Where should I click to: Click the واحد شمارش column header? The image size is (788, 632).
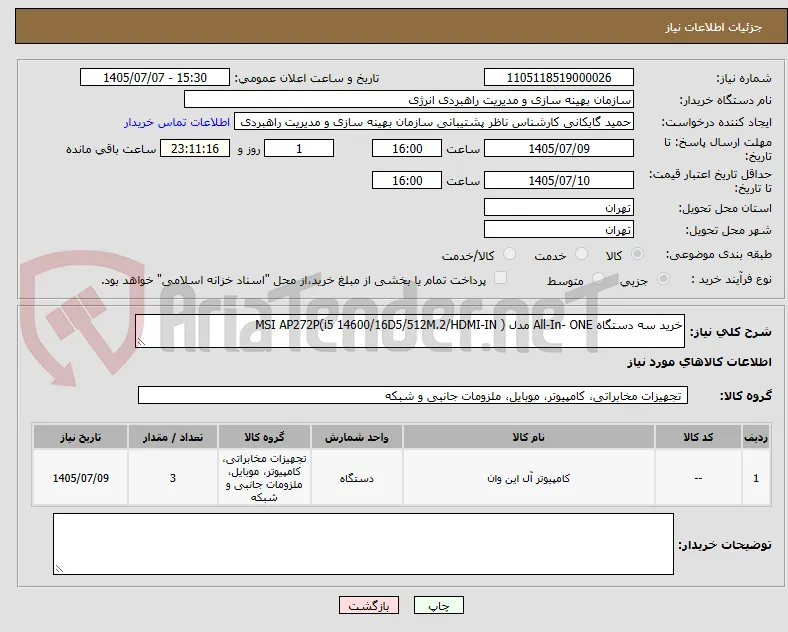coord(356,437)
